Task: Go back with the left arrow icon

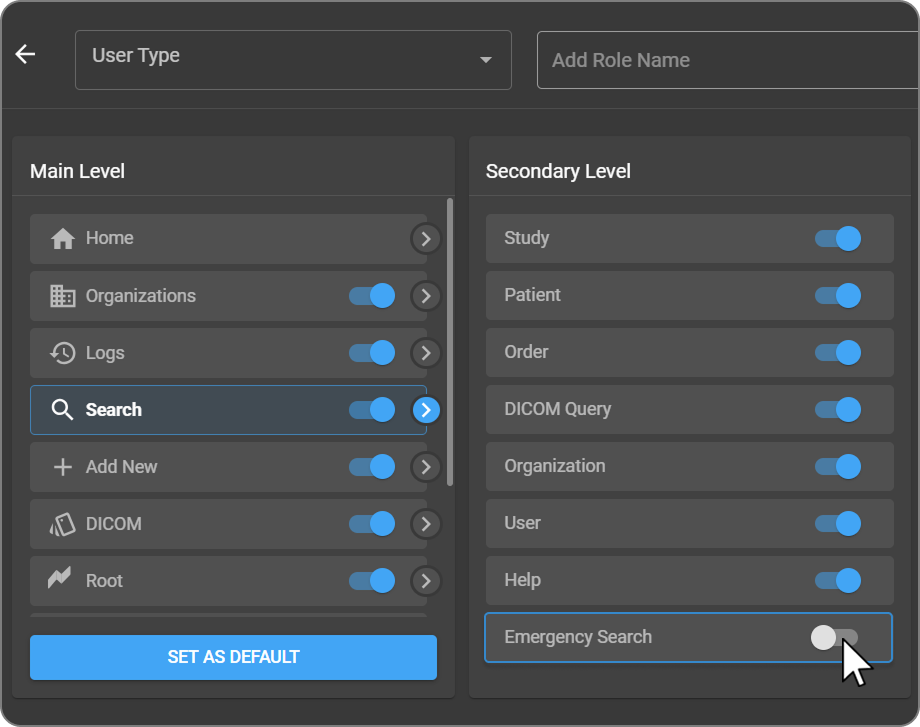Action: 25,55
